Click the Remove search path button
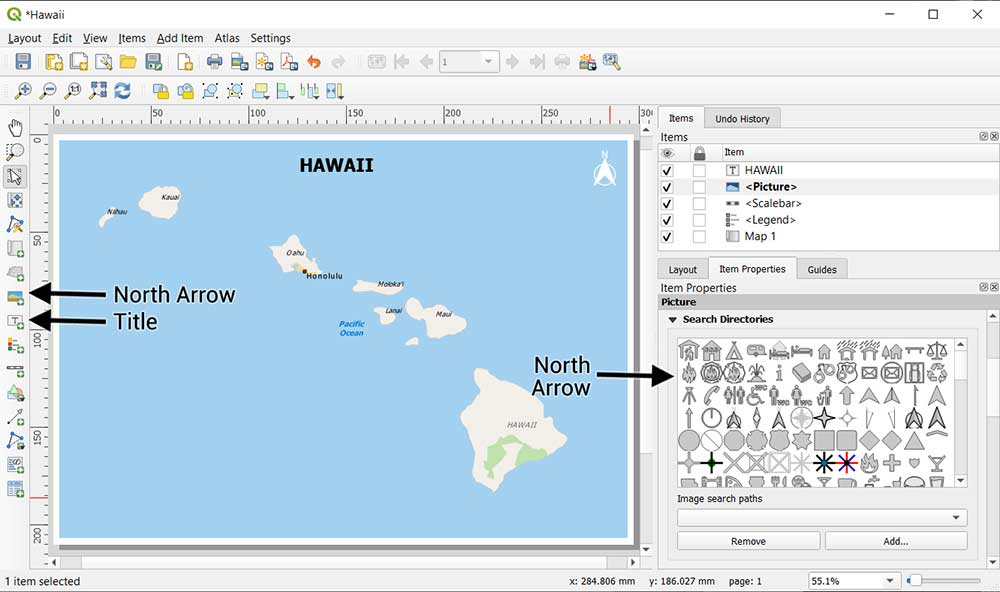The height and width of the screenshot is (592, 1000). point(748,541)
